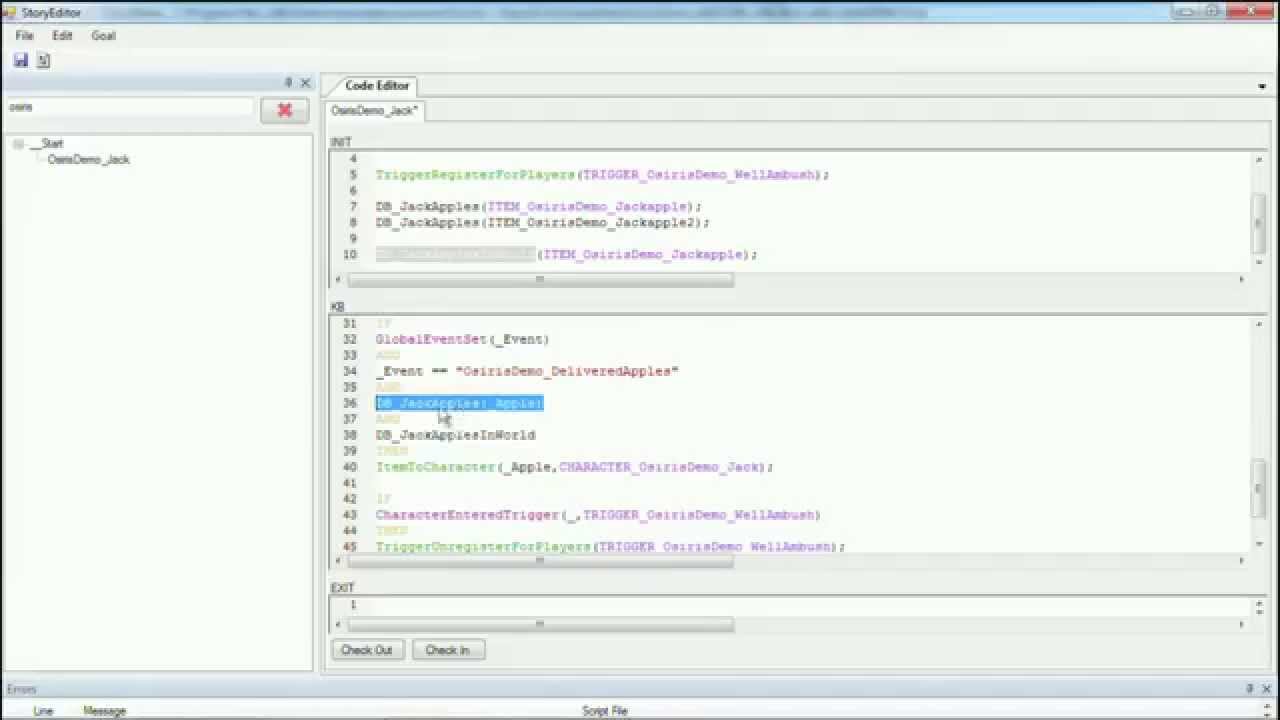Click the GlobalEventSet(_Event) line in KB
The height and width of the screenshot is (720, 1280).
coord(462,339)
